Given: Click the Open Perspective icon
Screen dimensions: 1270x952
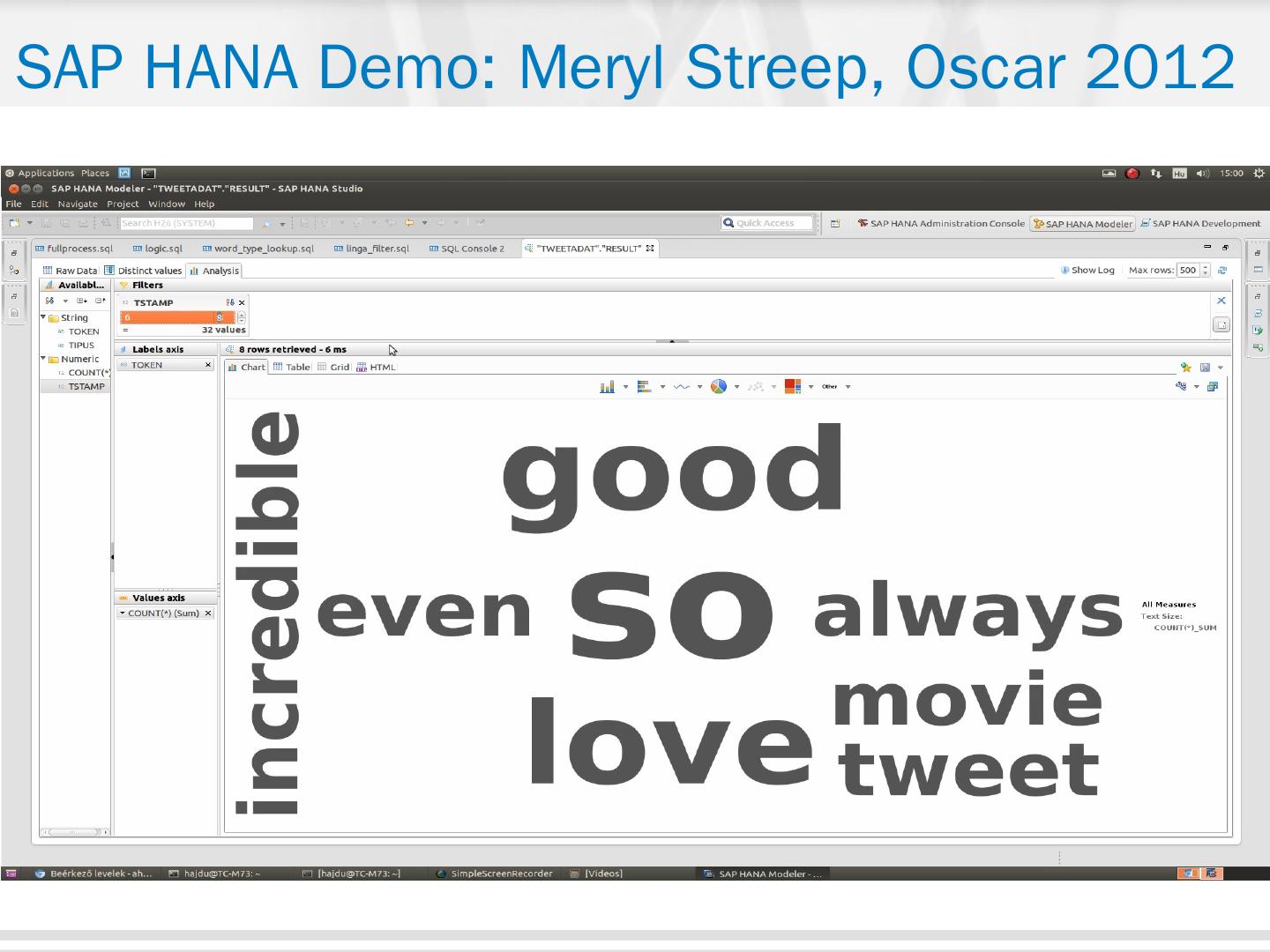Looking at the screenshot, I should [835, 224].
